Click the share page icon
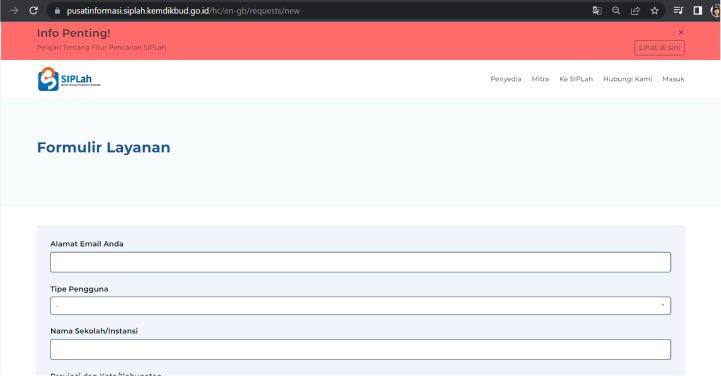721x376 pixels. pyautogui.click(x=635, y=11)
